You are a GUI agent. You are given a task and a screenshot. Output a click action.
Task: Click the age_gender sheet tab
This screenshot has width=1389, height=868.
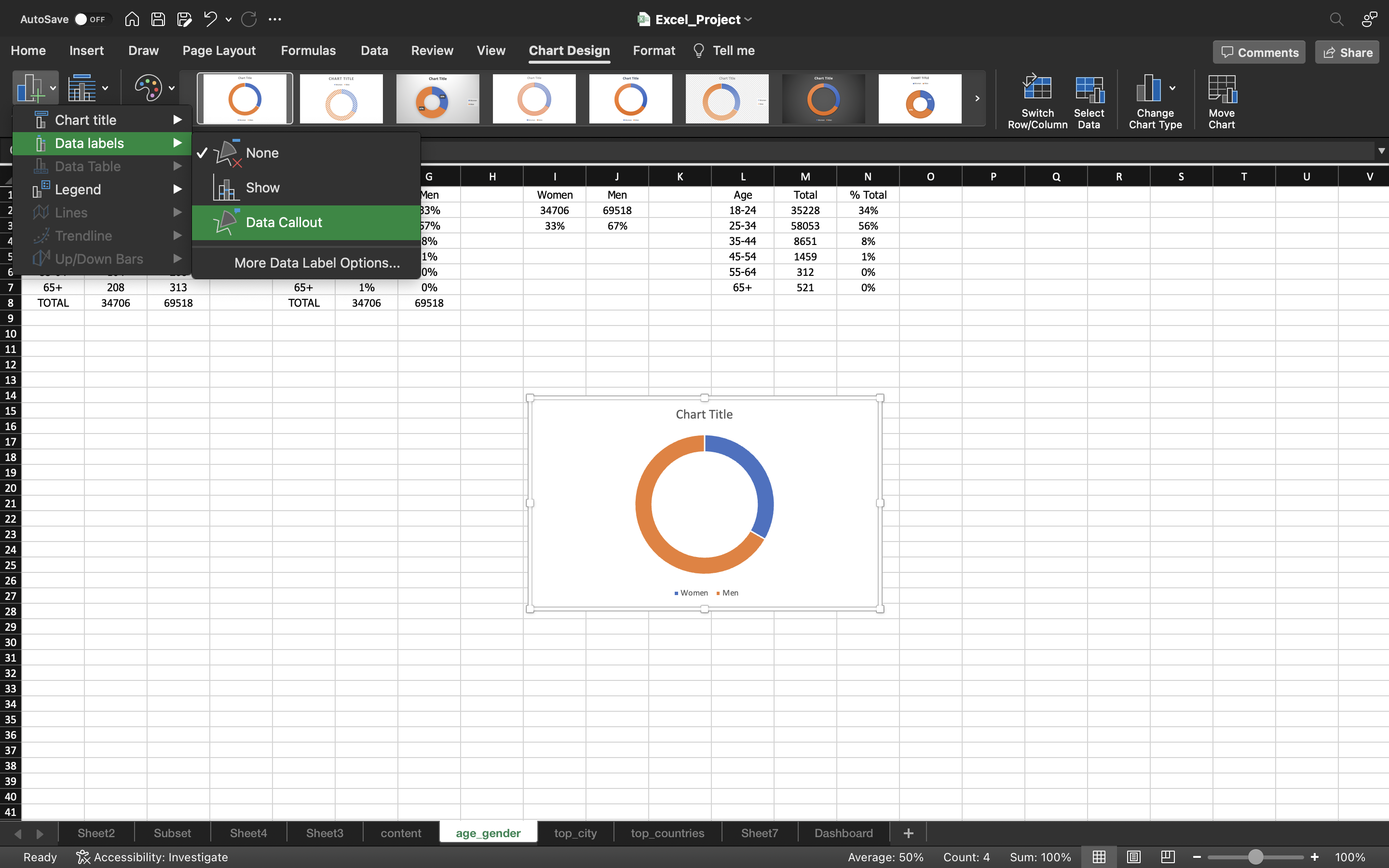tap(487, 832)
